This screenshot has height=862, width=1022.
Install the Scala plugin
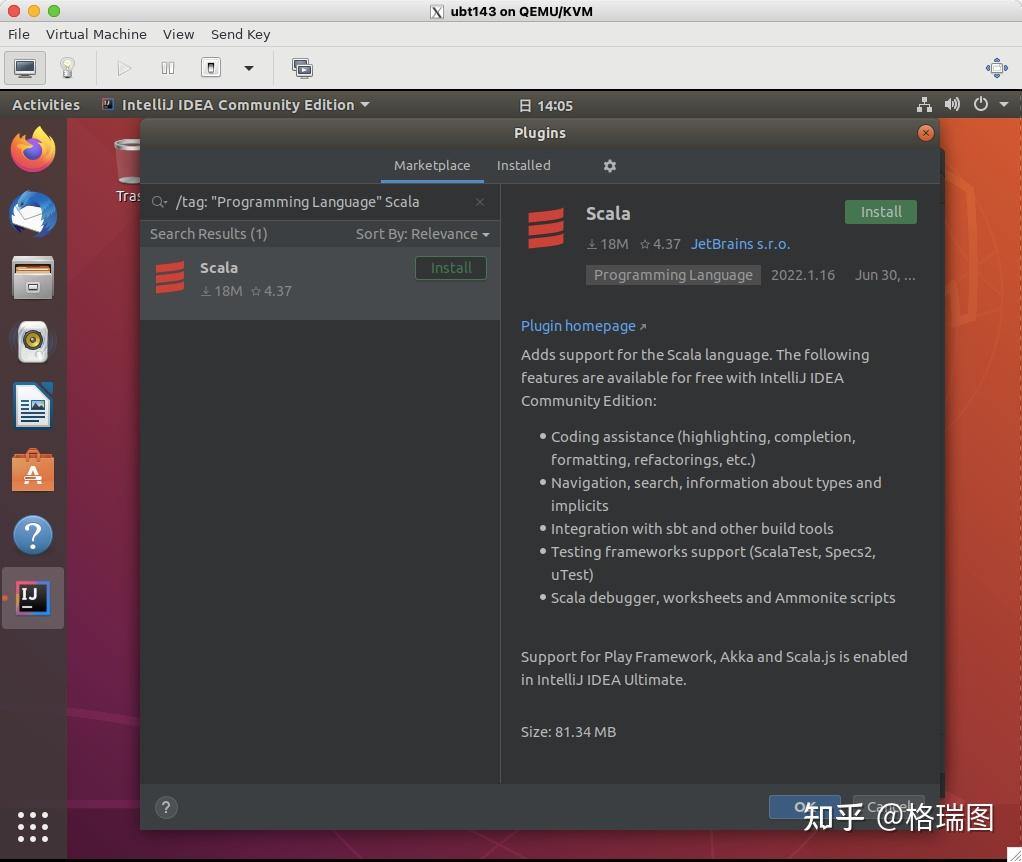[879, 211]
